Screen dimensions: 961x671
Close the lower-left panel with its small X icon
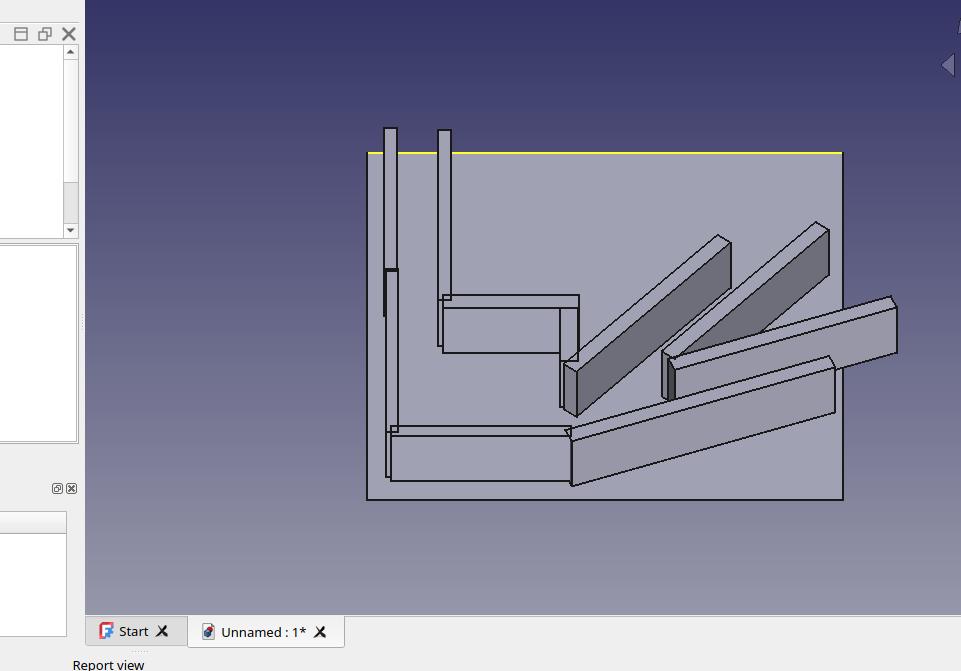click(72, 488)
